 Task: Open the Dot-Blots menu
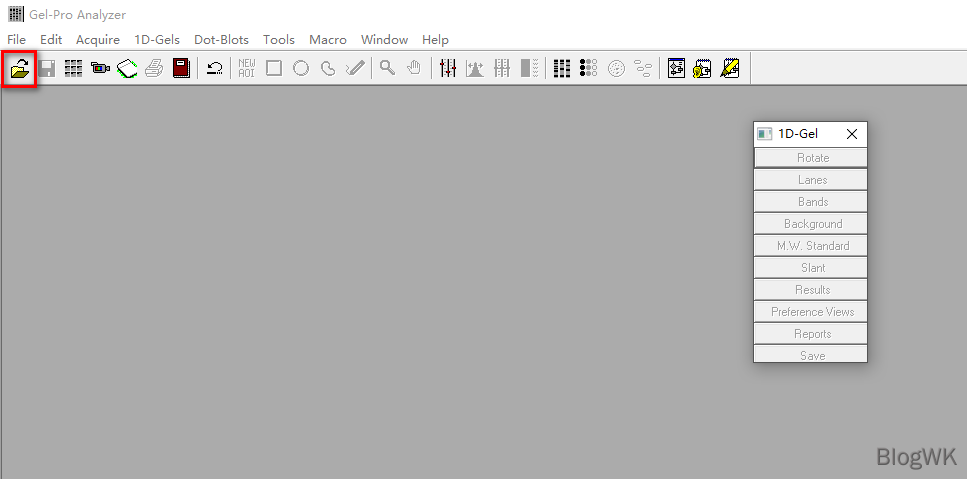221,39
